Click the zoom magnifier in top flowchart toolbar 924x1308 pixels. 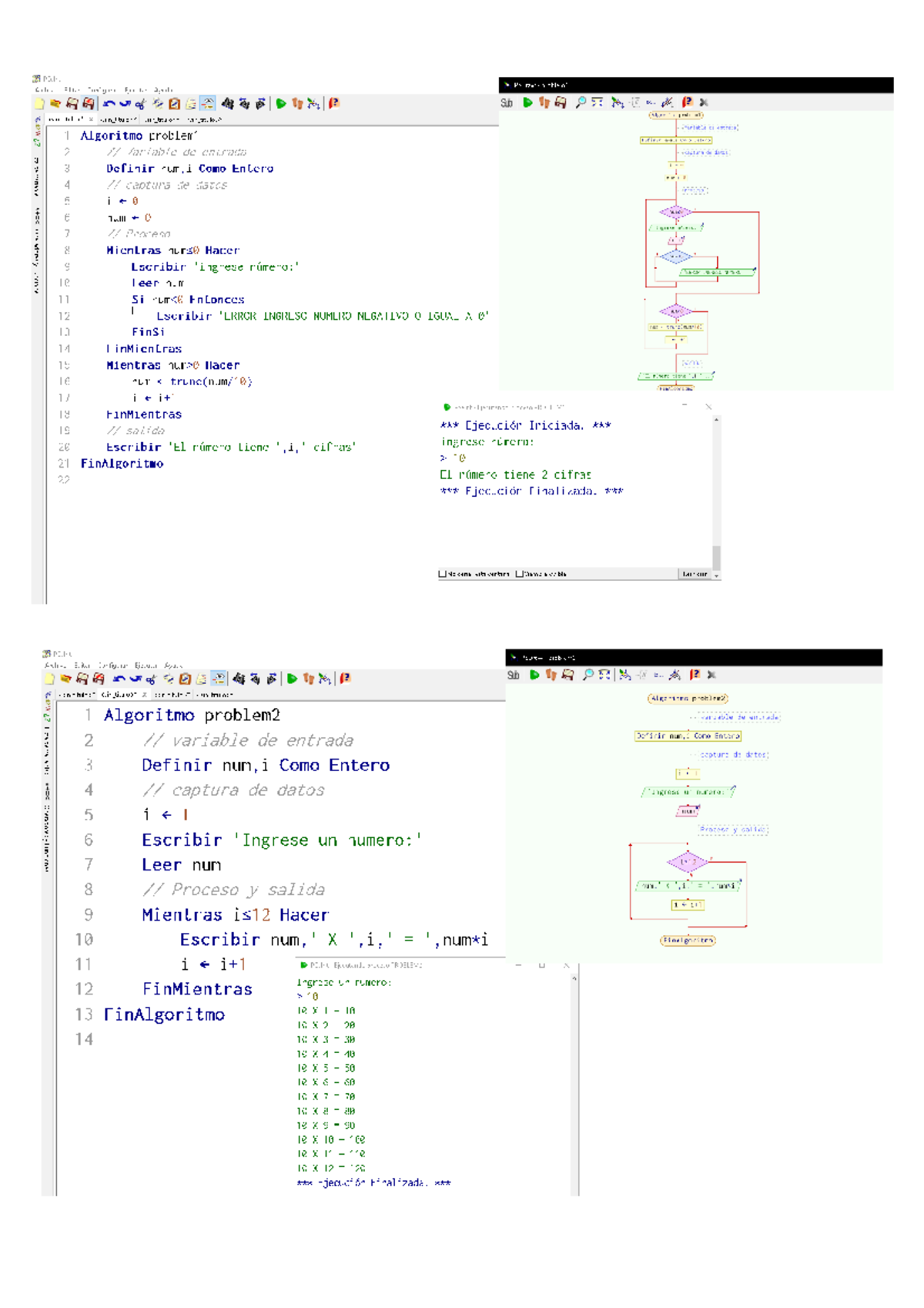coord(581,102)
